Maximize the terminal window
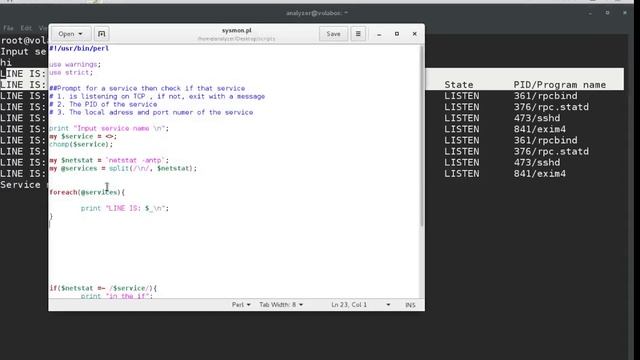Image resolution: width=640 pixels, height=360 pixels. point(607,13)
